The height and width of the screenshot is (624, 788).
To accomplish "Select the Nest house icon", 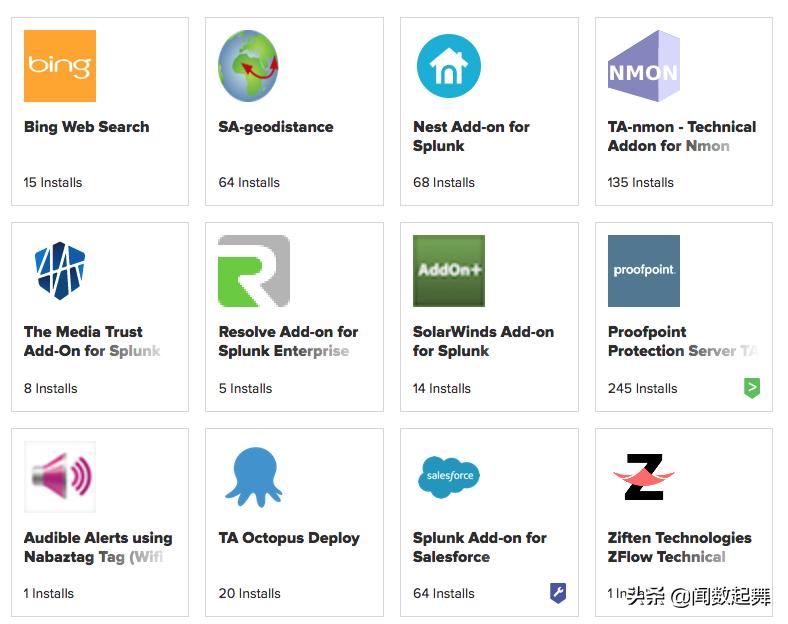I will (x=449, y=66).
